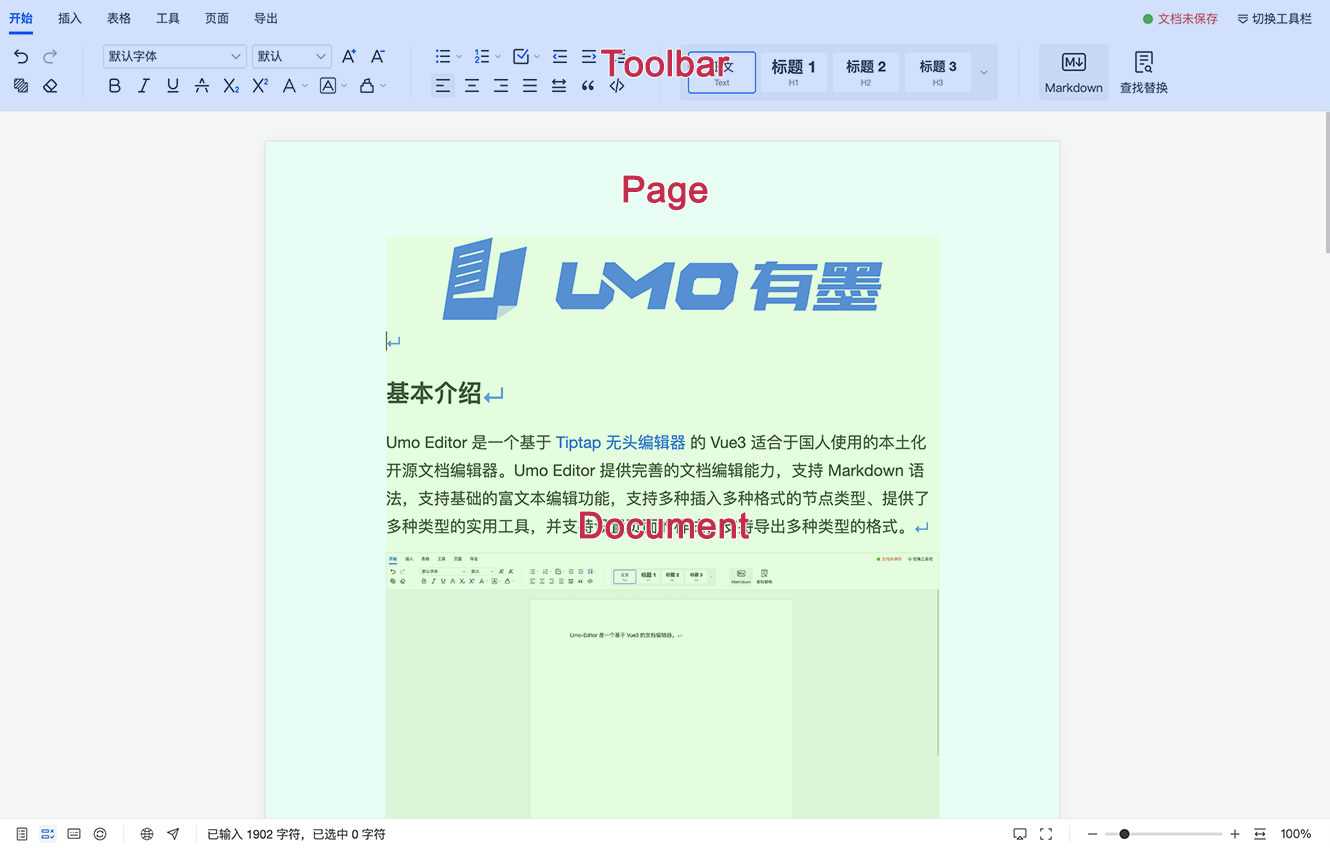
Task: Switch to the 表格 tab
Action: [x=119, y=19]
